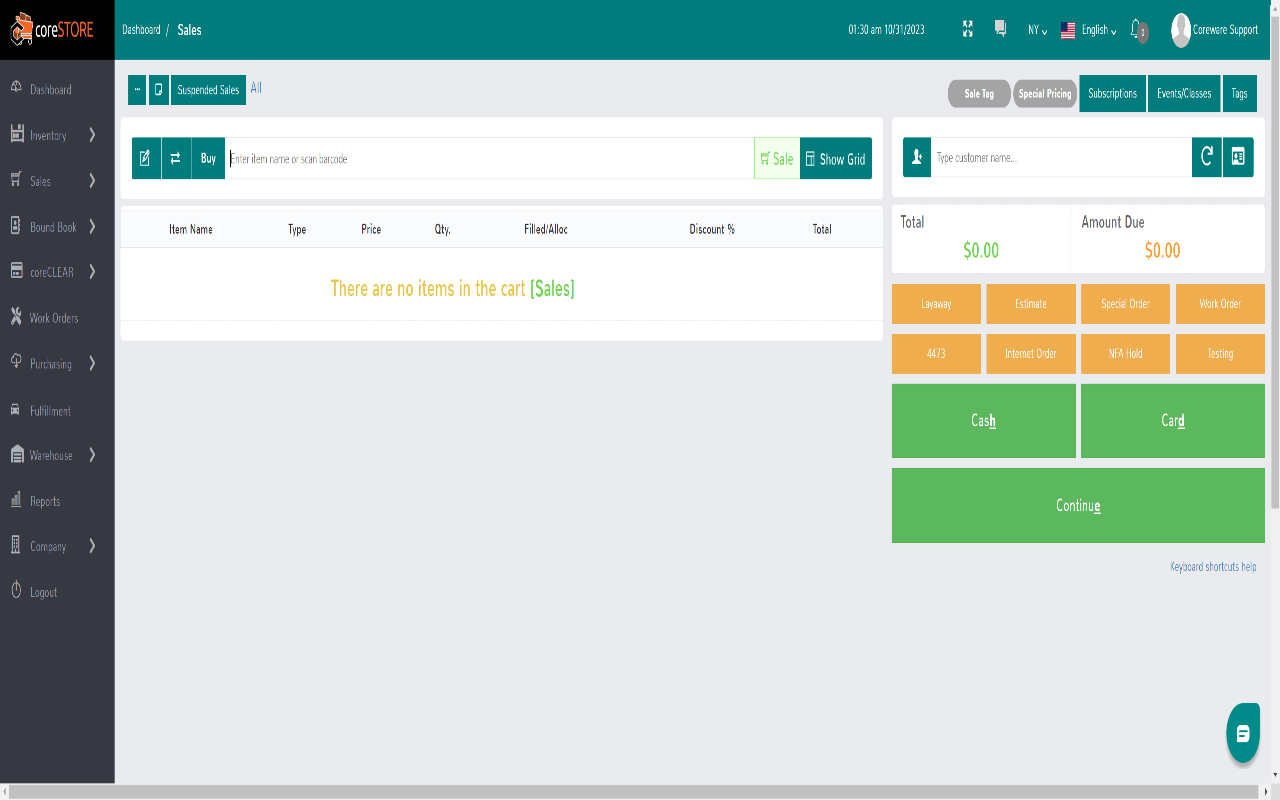Image resolution: width=1280 pixels, height=800 pixels.
Task: Open the NY location dropdown
Action: click(x=1037, y=30)
